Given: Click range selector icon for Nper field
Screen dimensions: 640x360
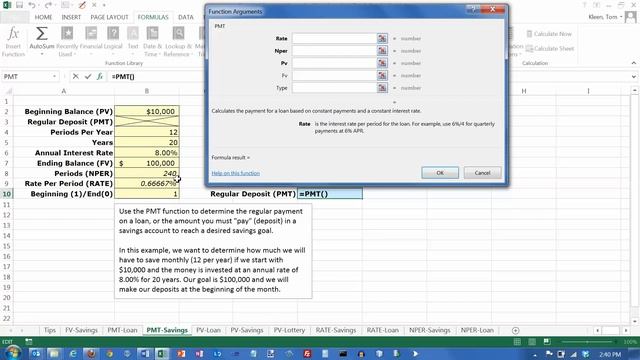Looking at the screenshot, I should (382, 51).
